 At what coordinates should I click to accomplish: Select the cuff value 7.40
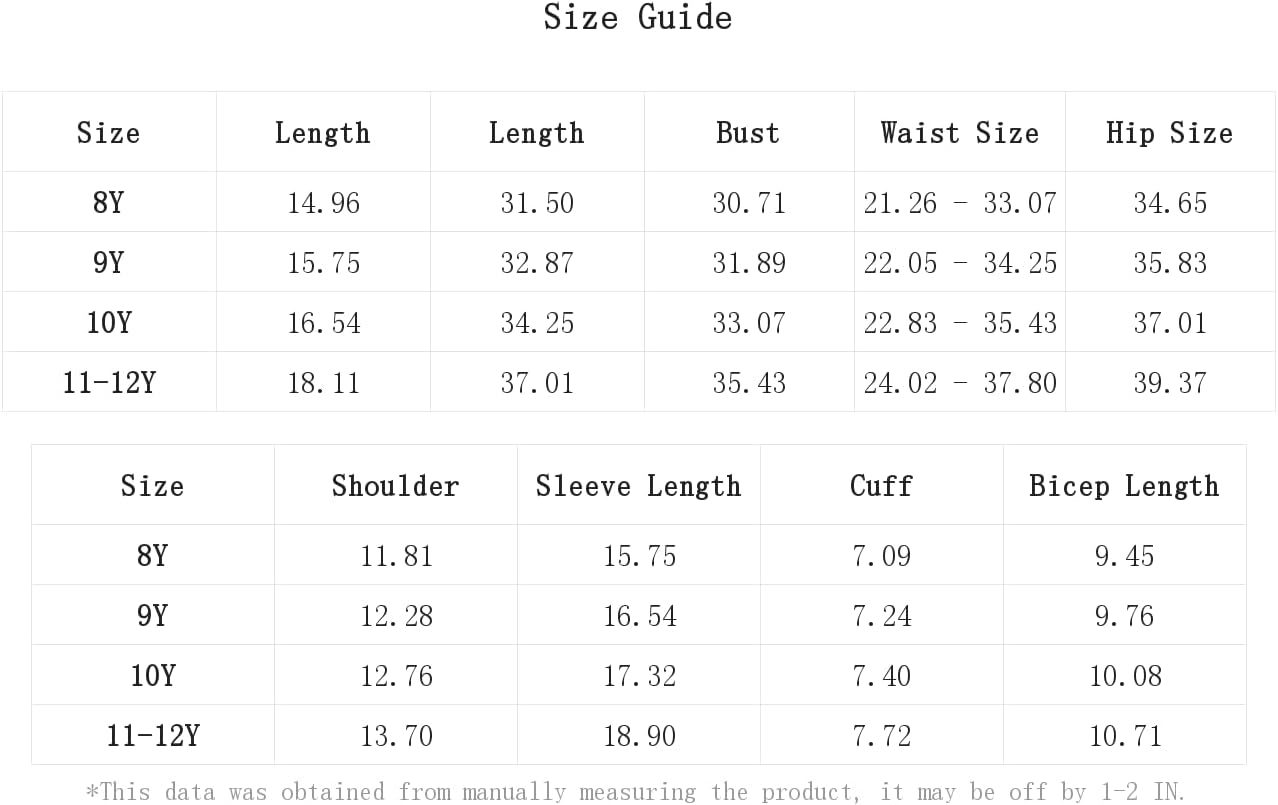click(x=882, y=676)
